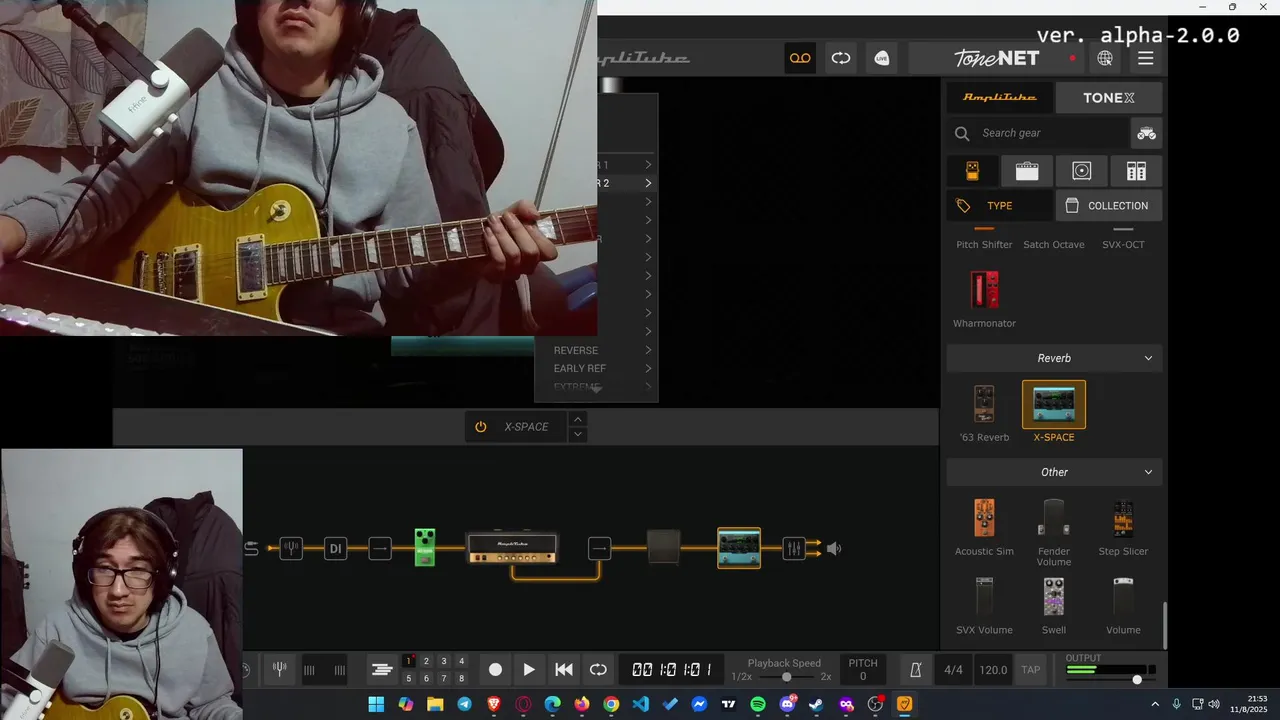Screen dimensions: 1280x720
Task: Click the Search gear field
Action: (1039, 133)
